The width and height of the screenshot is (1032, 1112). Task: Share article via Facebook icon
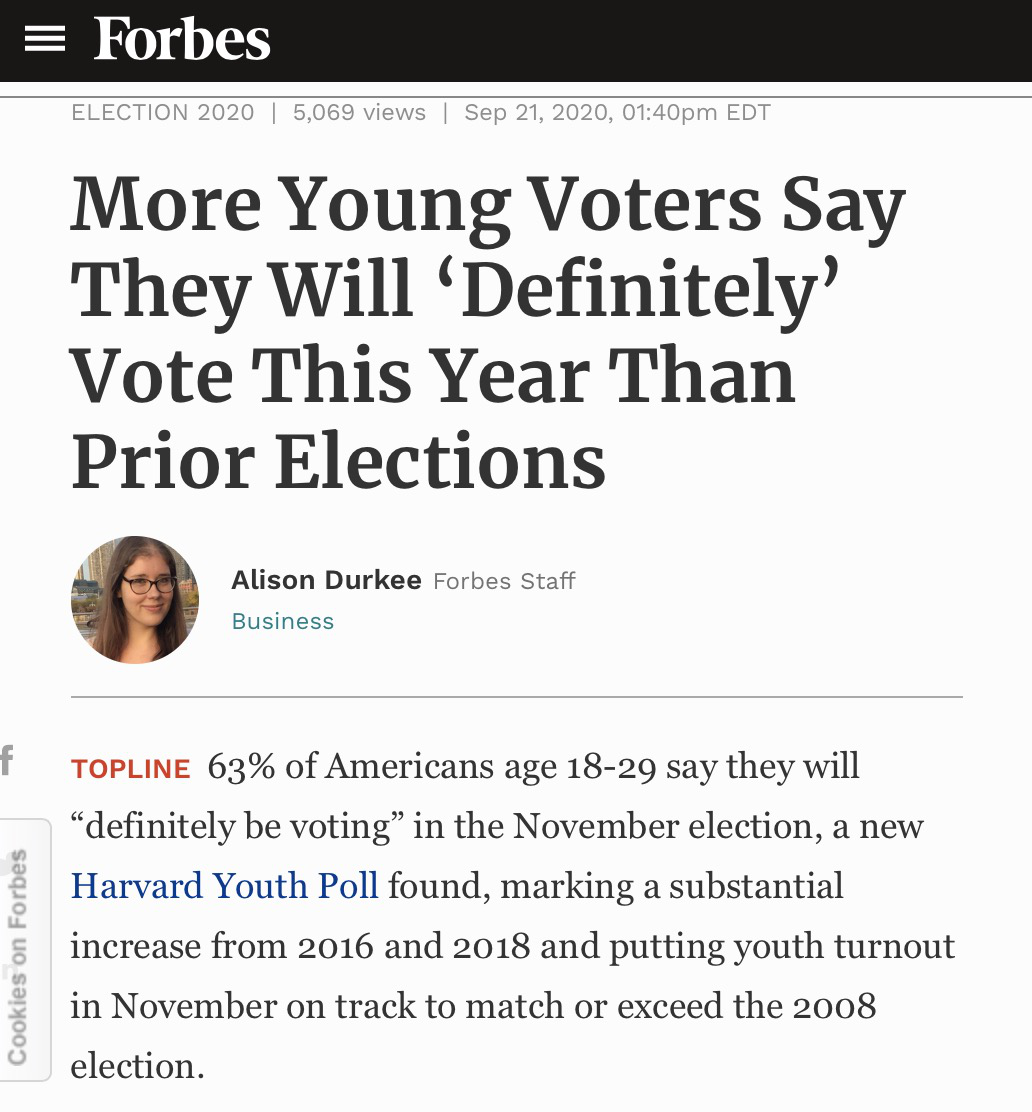click(7, 761)
